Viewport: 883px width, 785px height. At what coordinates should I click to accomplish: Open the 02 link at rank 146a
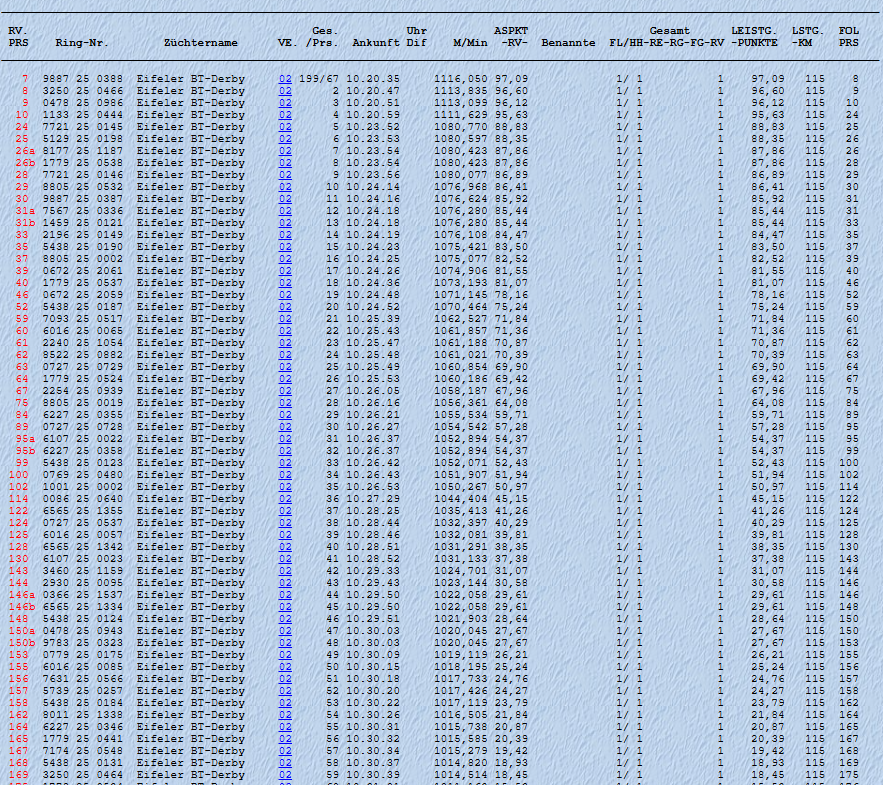pos(285,595)
